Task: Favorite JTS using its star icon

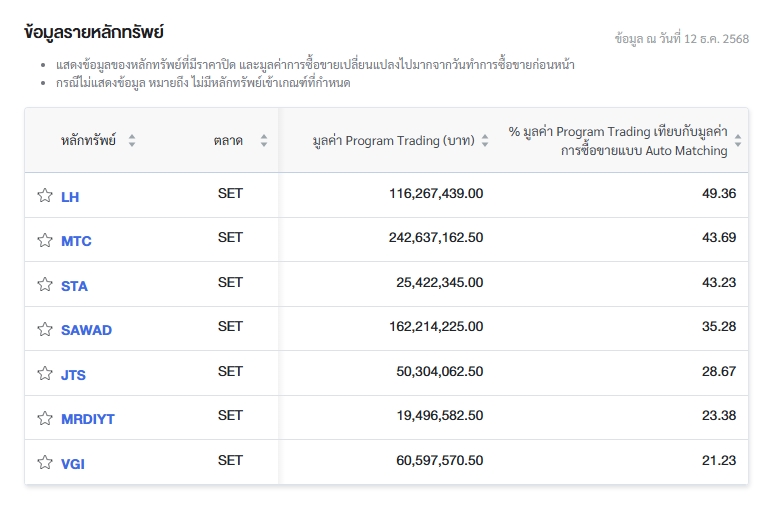Action: click(44, 374)
